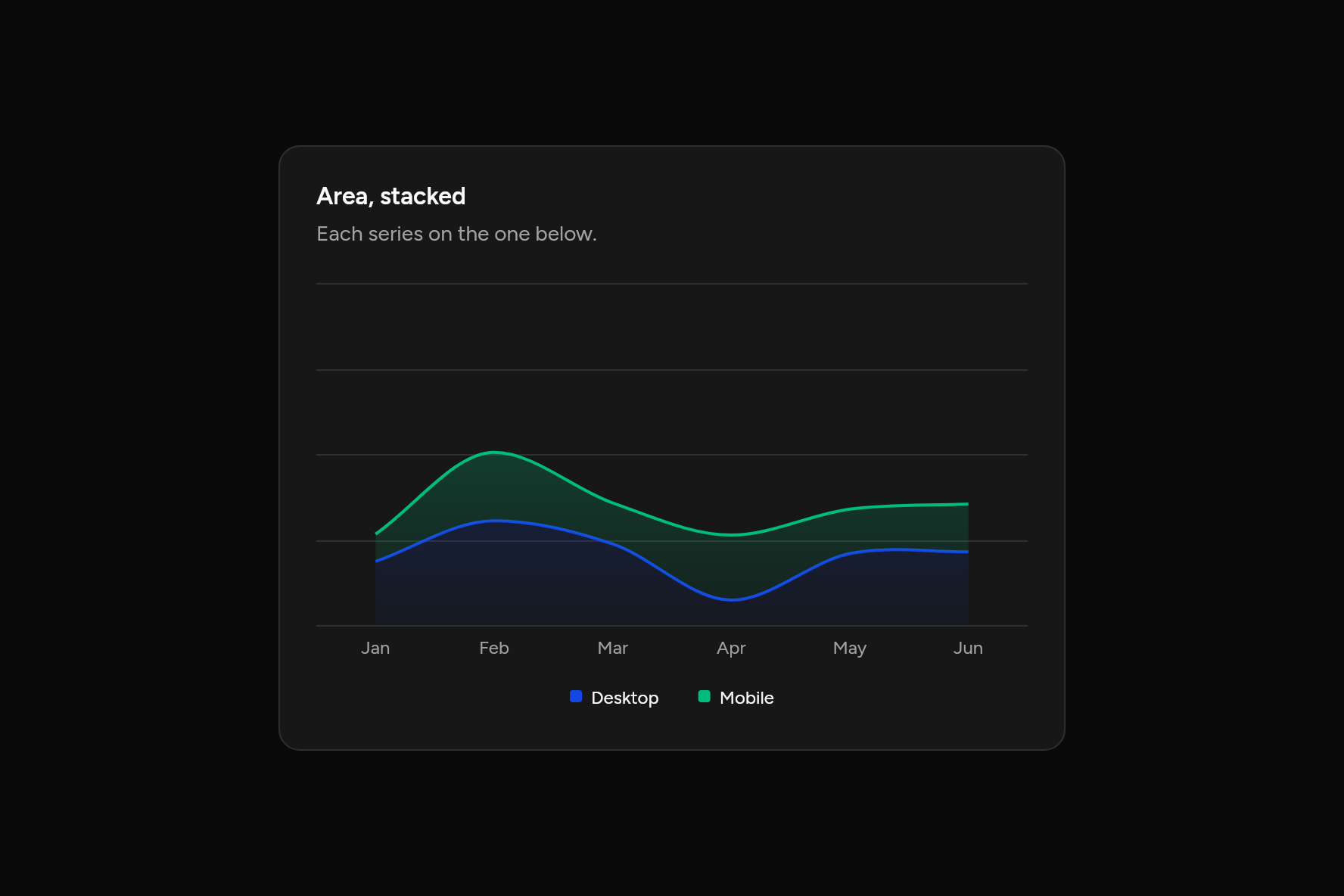1344x896 pixels.
Task: Click the Feb axis label
Action: [x=494, y=648]
